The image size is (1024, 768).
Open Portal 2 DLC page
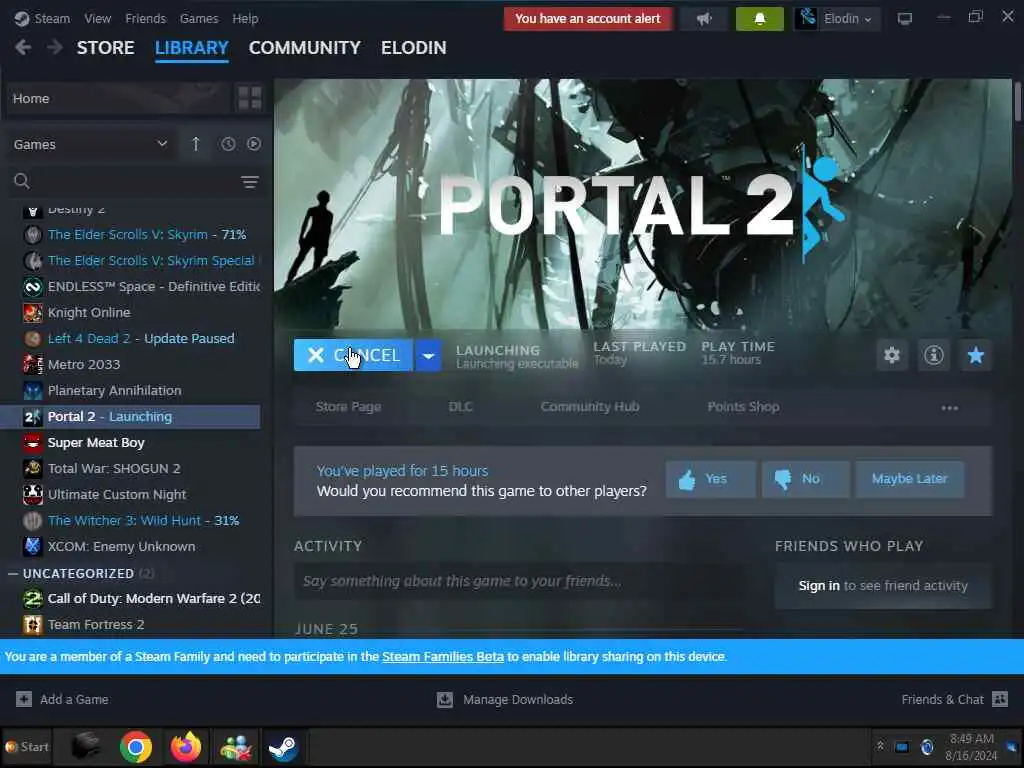460,407
